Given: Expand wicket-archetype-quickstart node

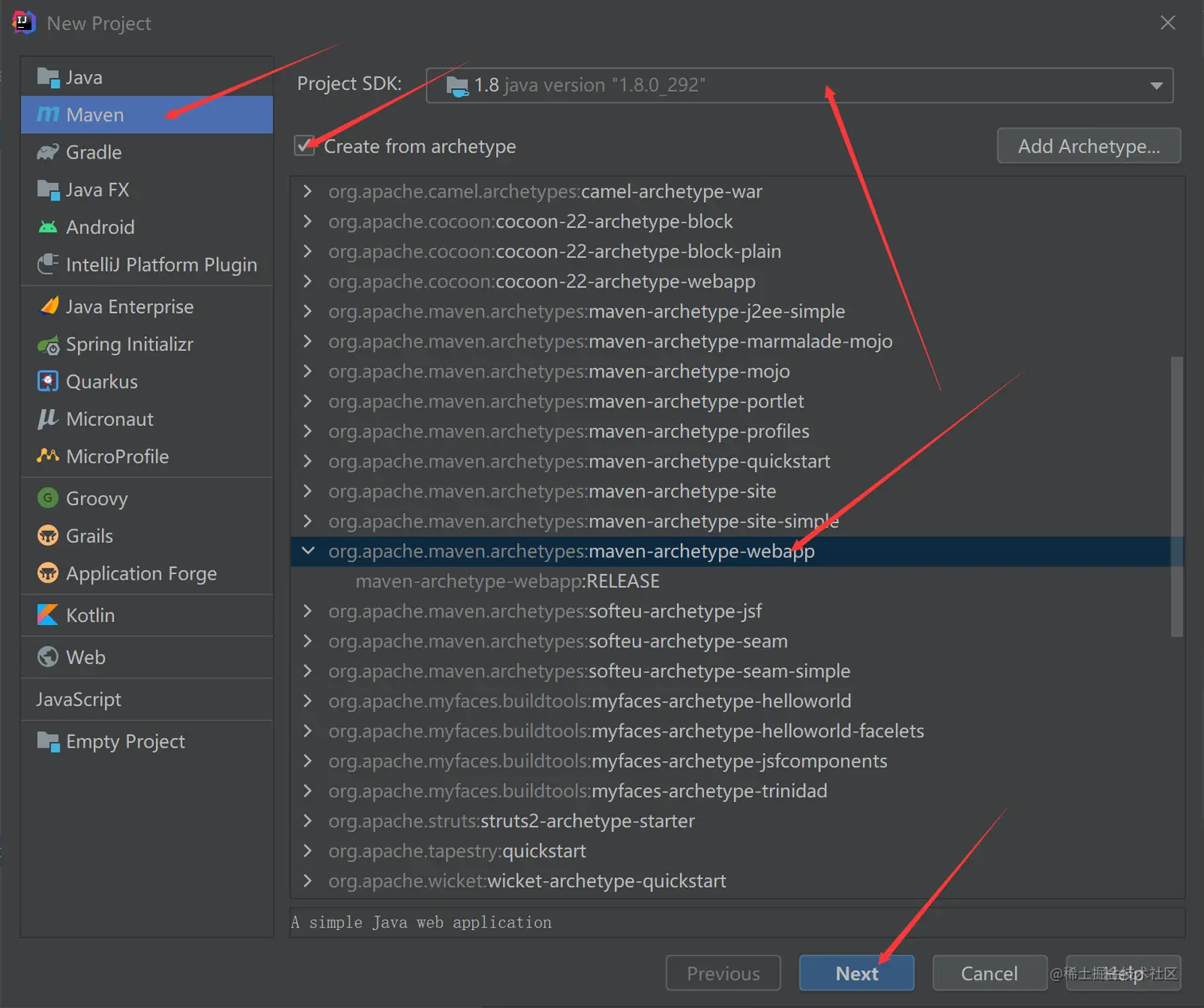Looking at the screenshot, I should 307,881.
